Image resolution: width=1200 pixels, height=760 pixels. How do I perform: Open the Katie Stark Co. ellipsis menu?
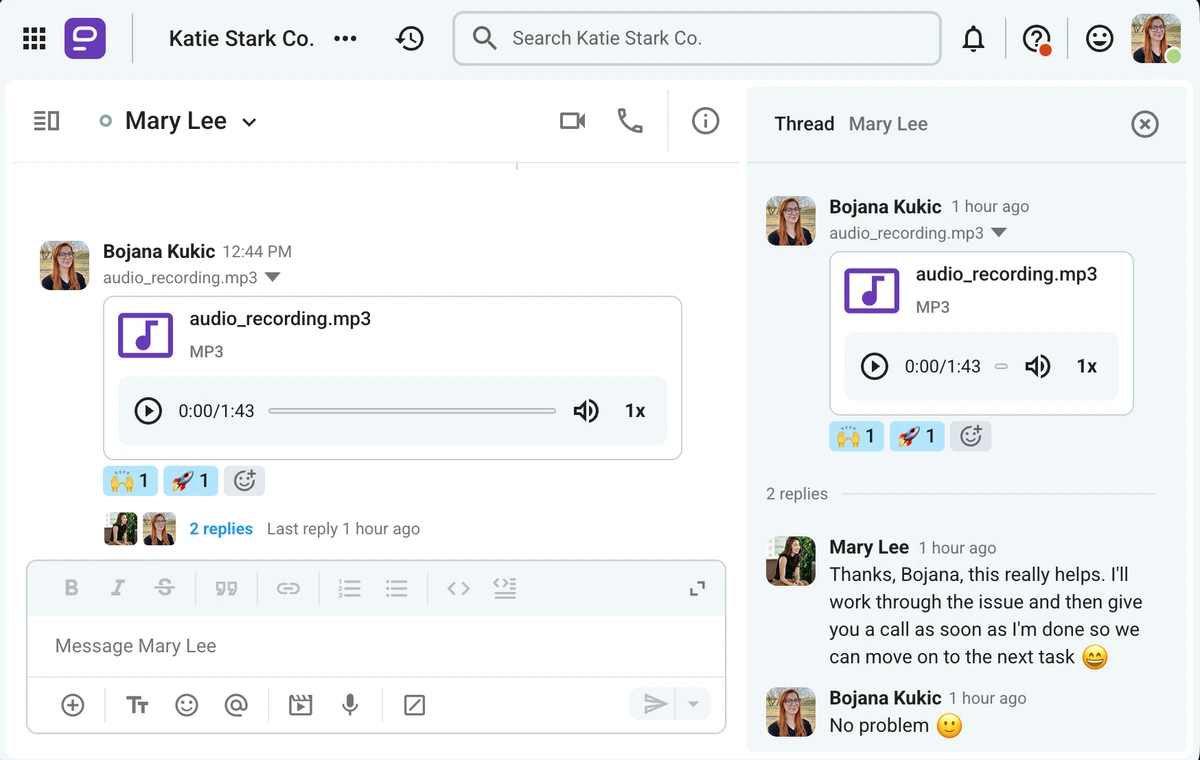(345, 37)
